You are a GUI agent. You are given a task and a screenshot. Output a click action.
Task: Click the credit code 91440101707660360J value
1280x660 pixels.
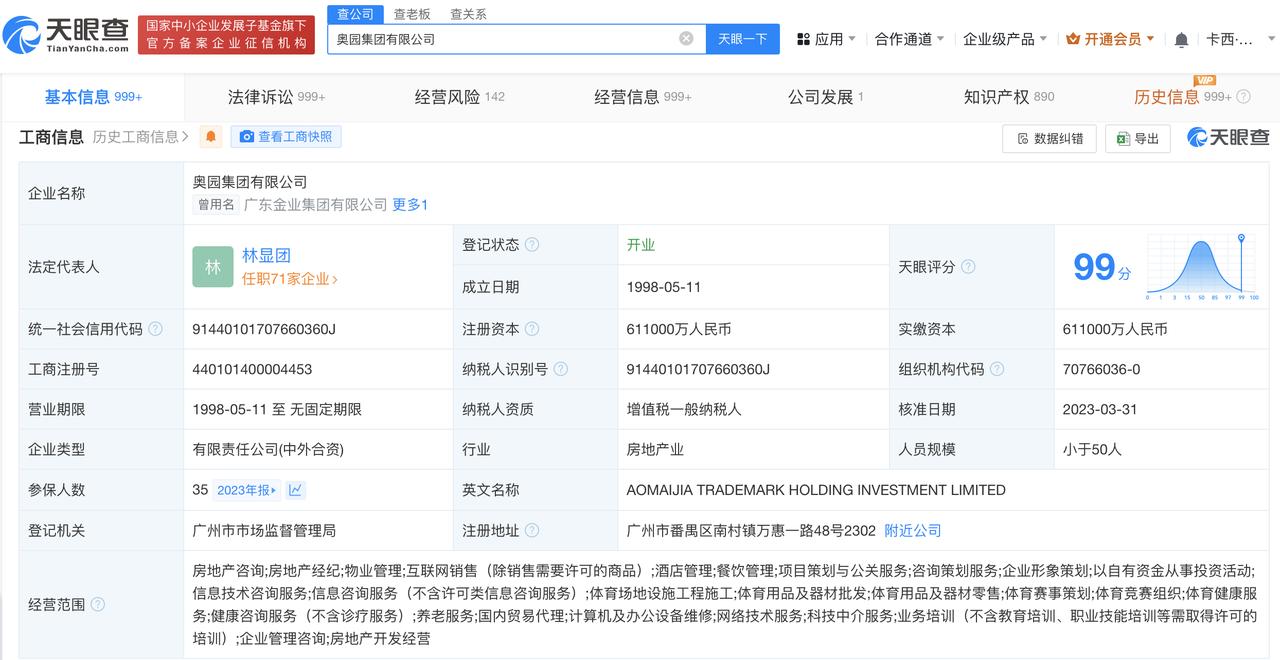pyautogui.click(x=264, y=329)
